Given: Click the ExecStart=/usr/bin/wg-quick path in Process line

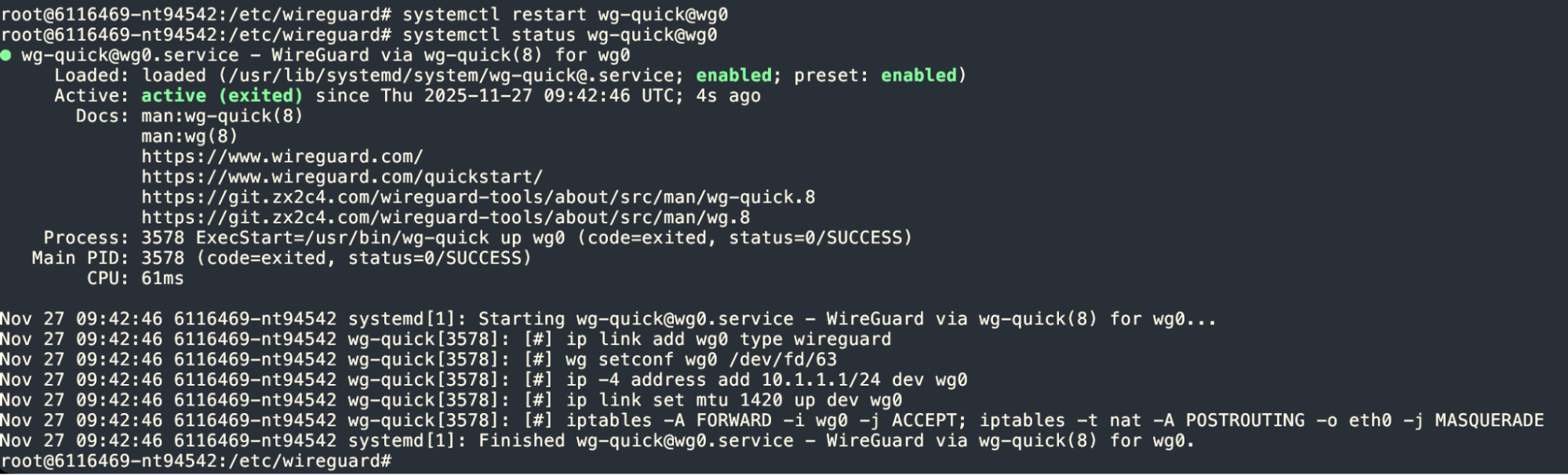Looking at the screenshot, I should 342,238.
